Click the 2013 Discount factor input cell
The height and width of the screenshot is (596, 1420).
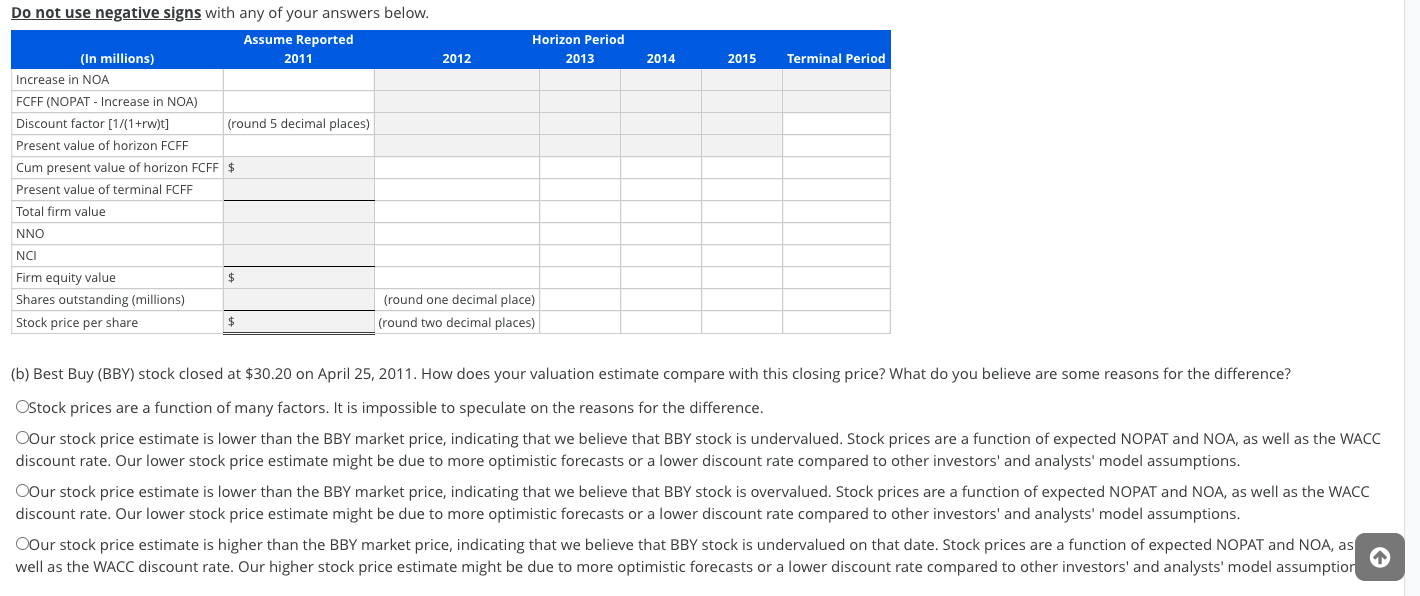(x=580, y=123)
